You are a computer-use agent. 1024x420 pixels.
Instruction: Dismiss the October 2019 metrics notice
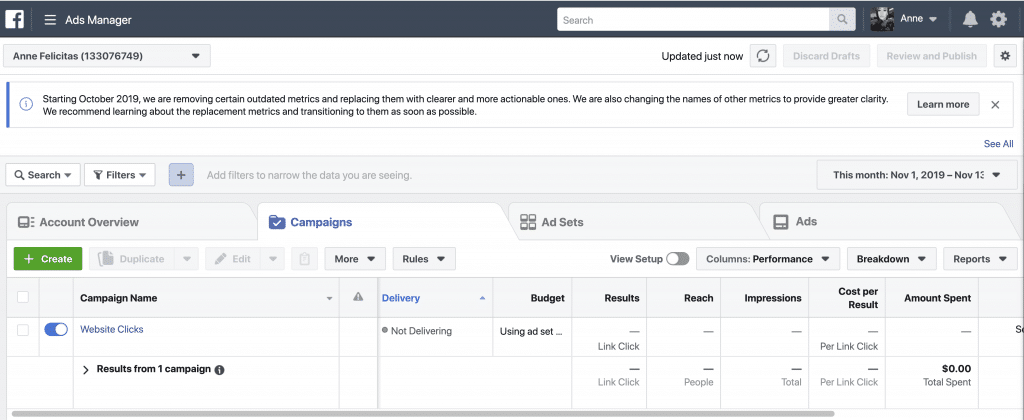[x=995, y=105]
